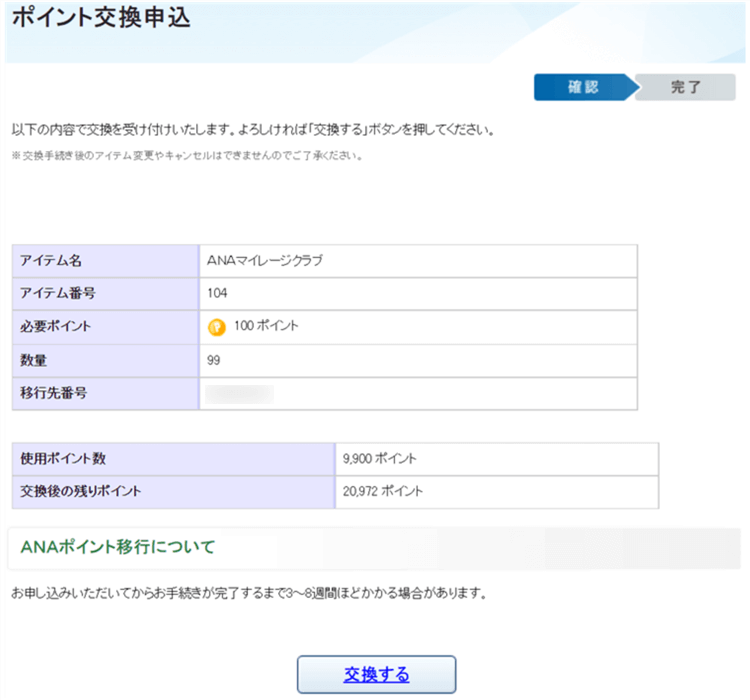
Task: Select the 完了 step indicator
Action: click(686, 87)
